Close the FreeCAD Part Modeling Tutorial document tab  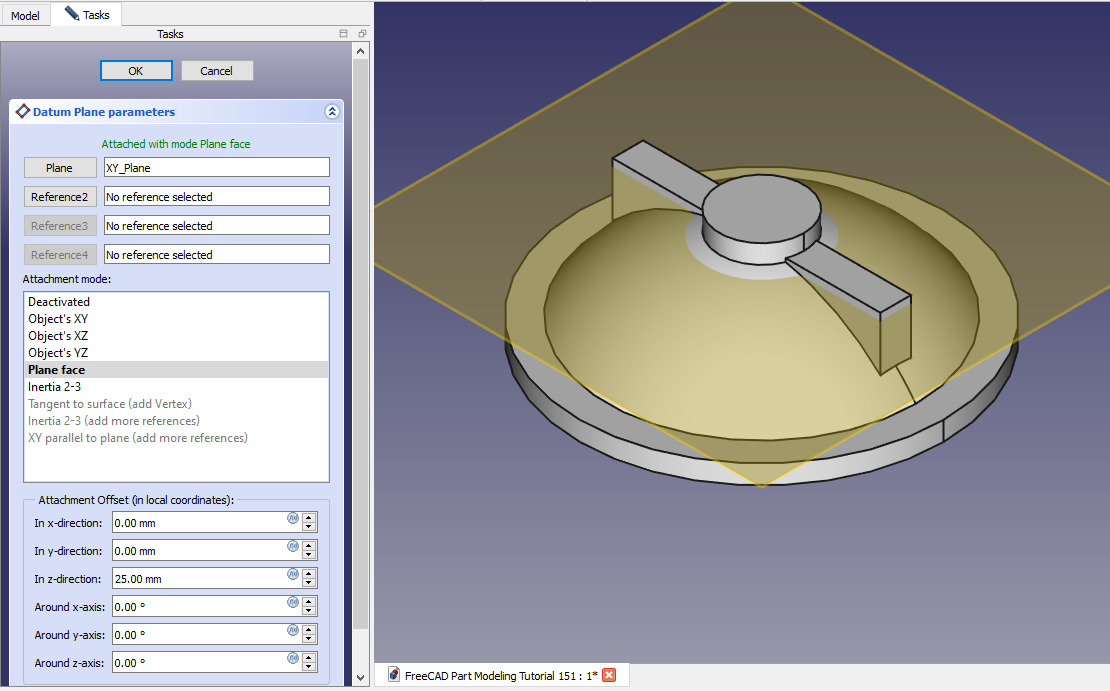(x=608, y=675)
